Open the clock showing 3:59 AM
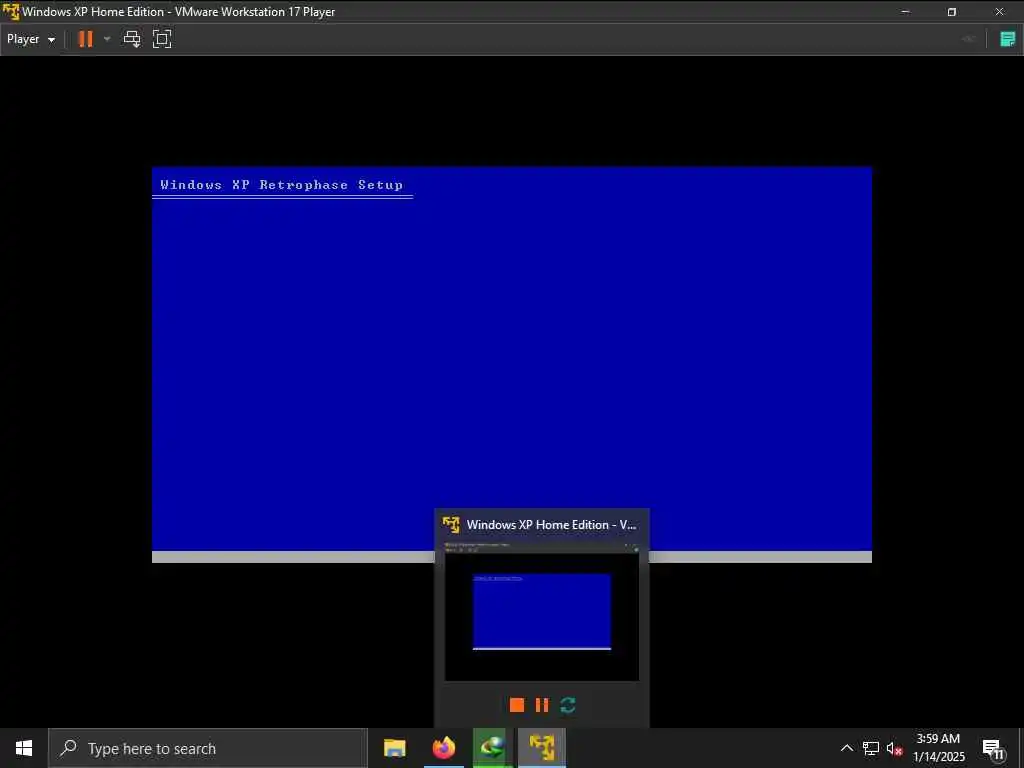The image size is (1024, 768). (x=938, y=748)
